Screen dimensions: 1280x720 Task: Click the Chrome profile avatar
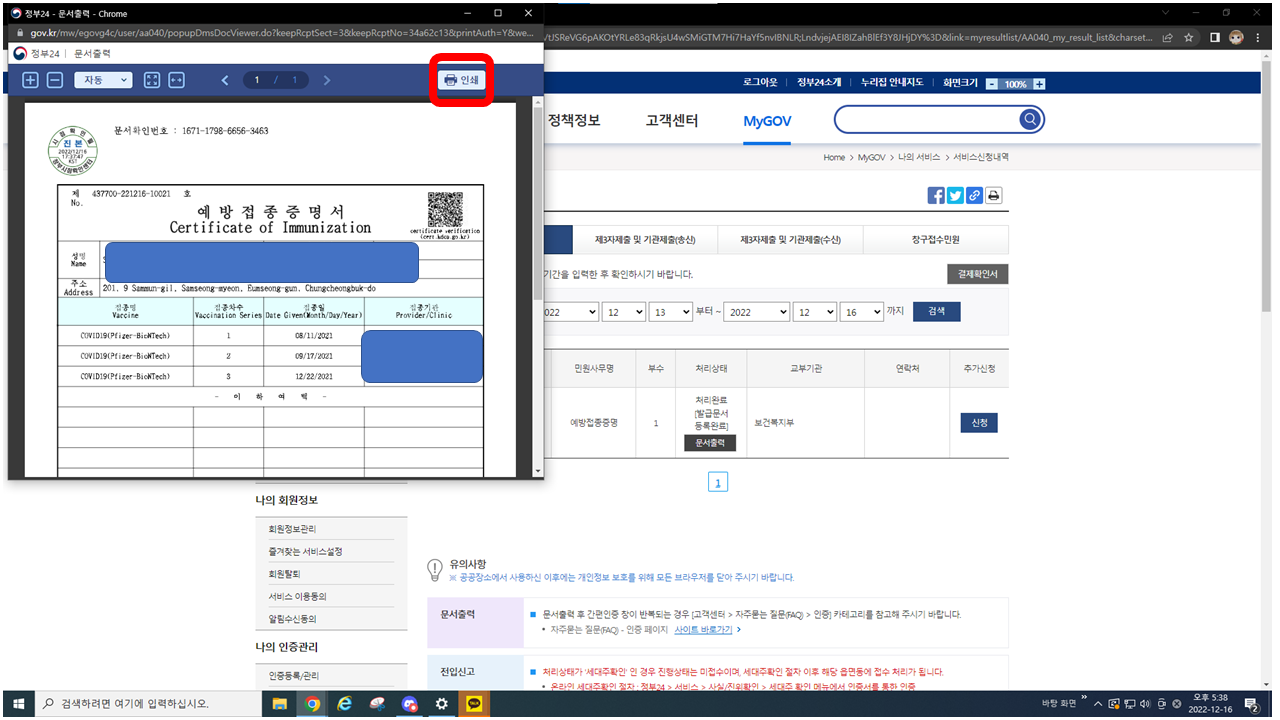[1237, 37]
